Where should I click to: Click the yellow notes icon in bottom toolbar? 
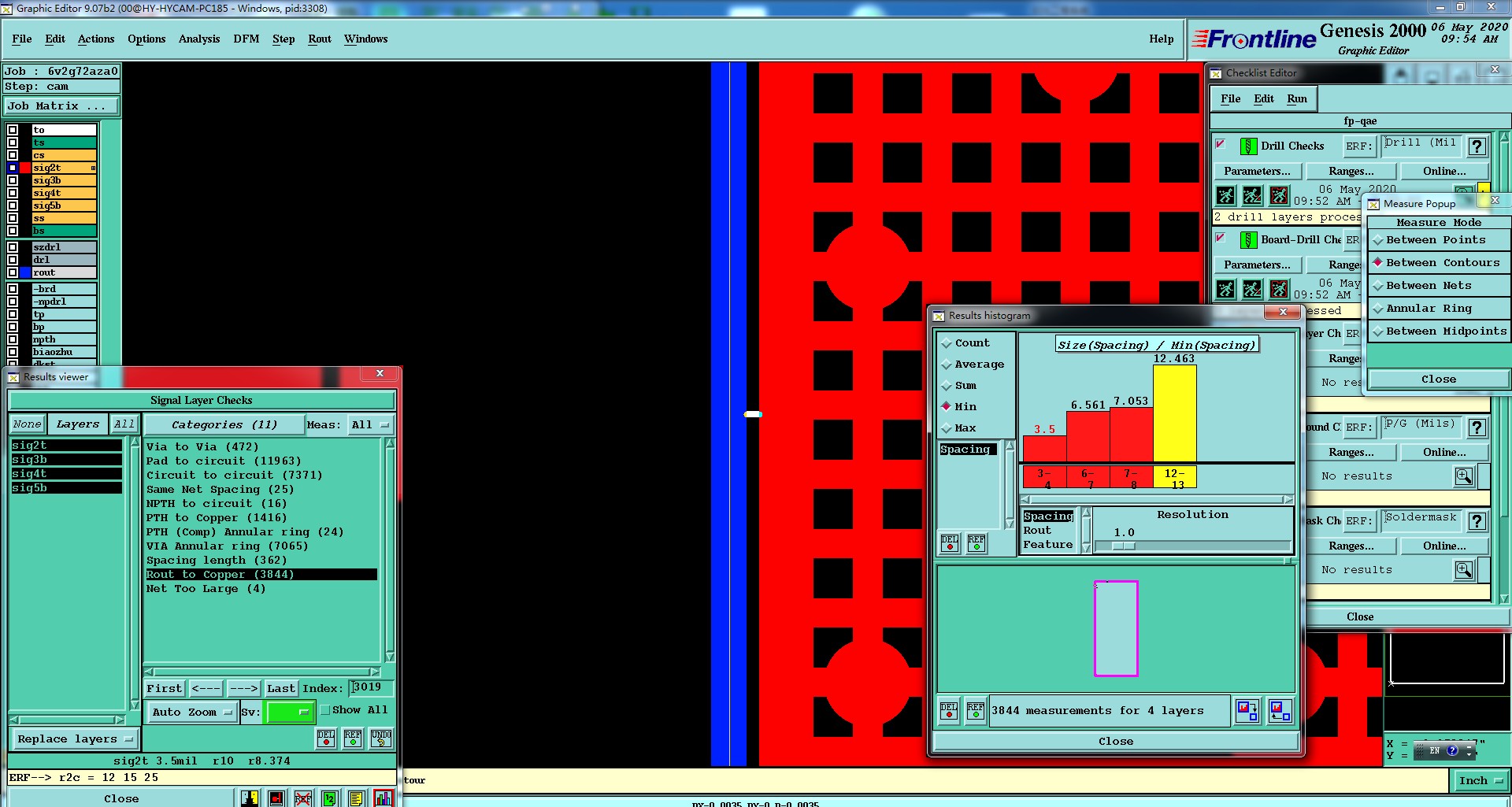(356, 798)
